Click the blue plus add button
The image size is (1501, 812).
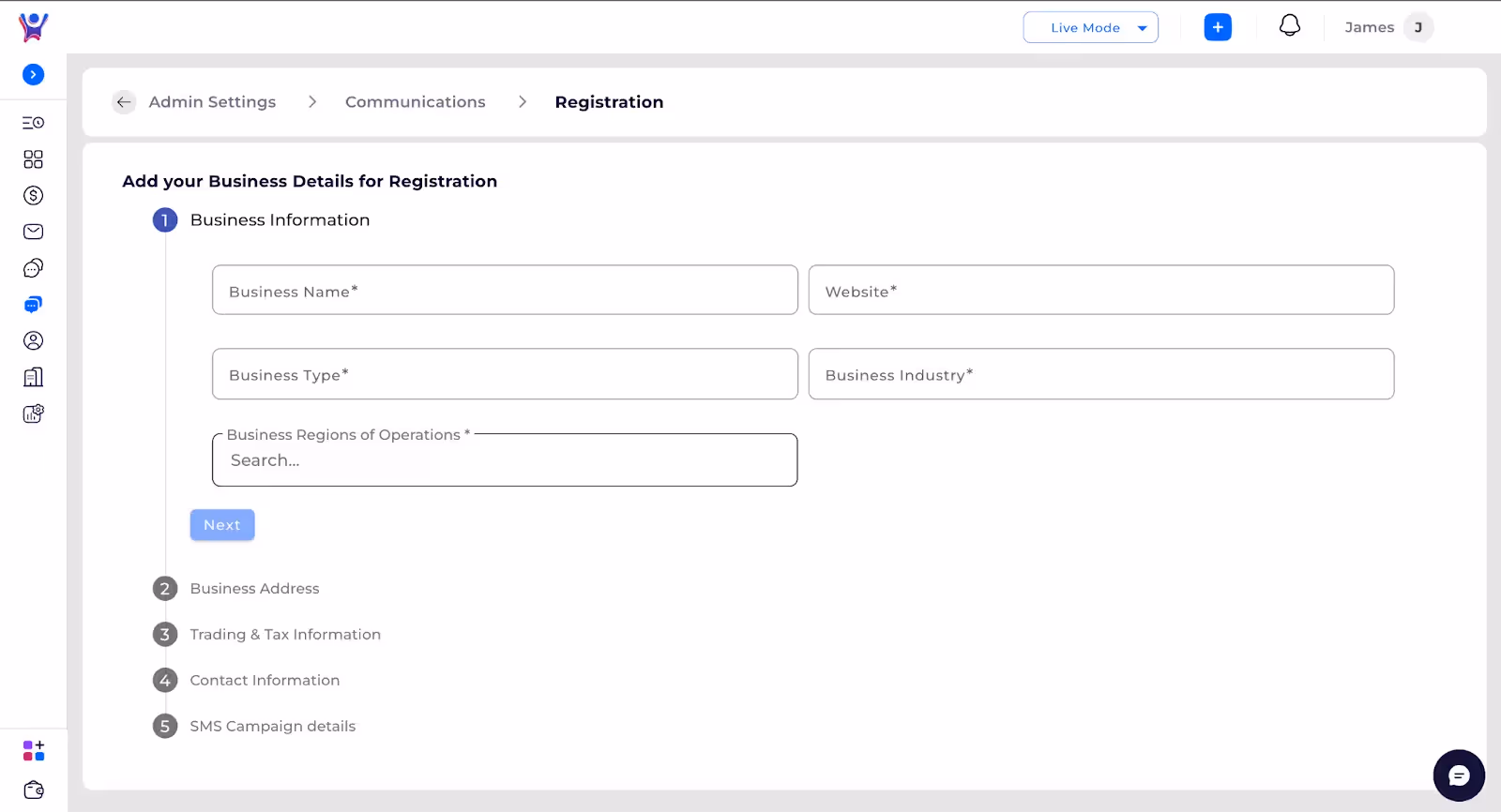coord(1218,27)
